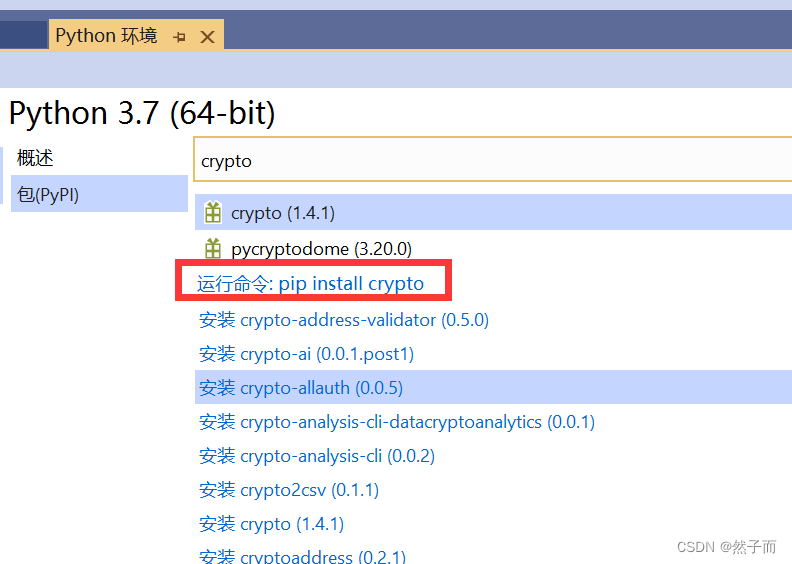Screen dimensions: 792x564
Task: Select the 包(PyPI) section
Action: [48, 195]
